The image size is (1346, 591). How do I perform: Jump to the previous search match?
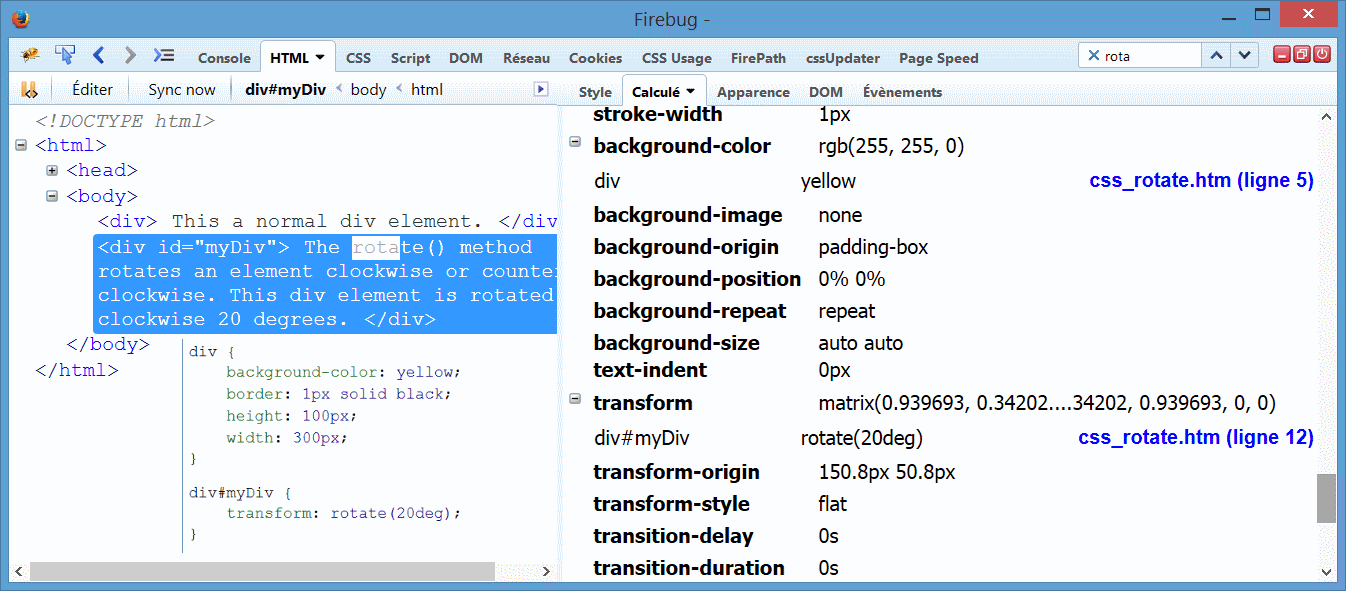[x=1216, y=56]
